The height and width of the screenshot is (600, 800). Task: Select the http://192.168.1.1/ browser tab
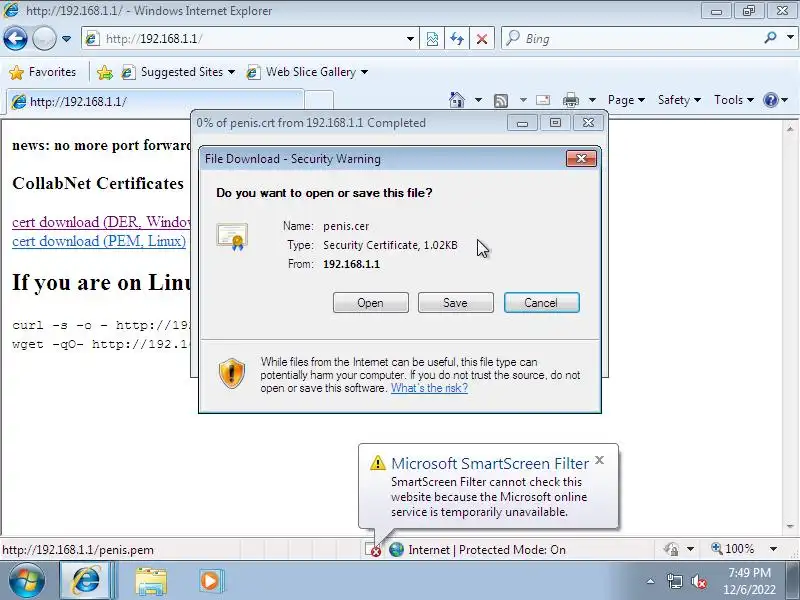point(155,101)
